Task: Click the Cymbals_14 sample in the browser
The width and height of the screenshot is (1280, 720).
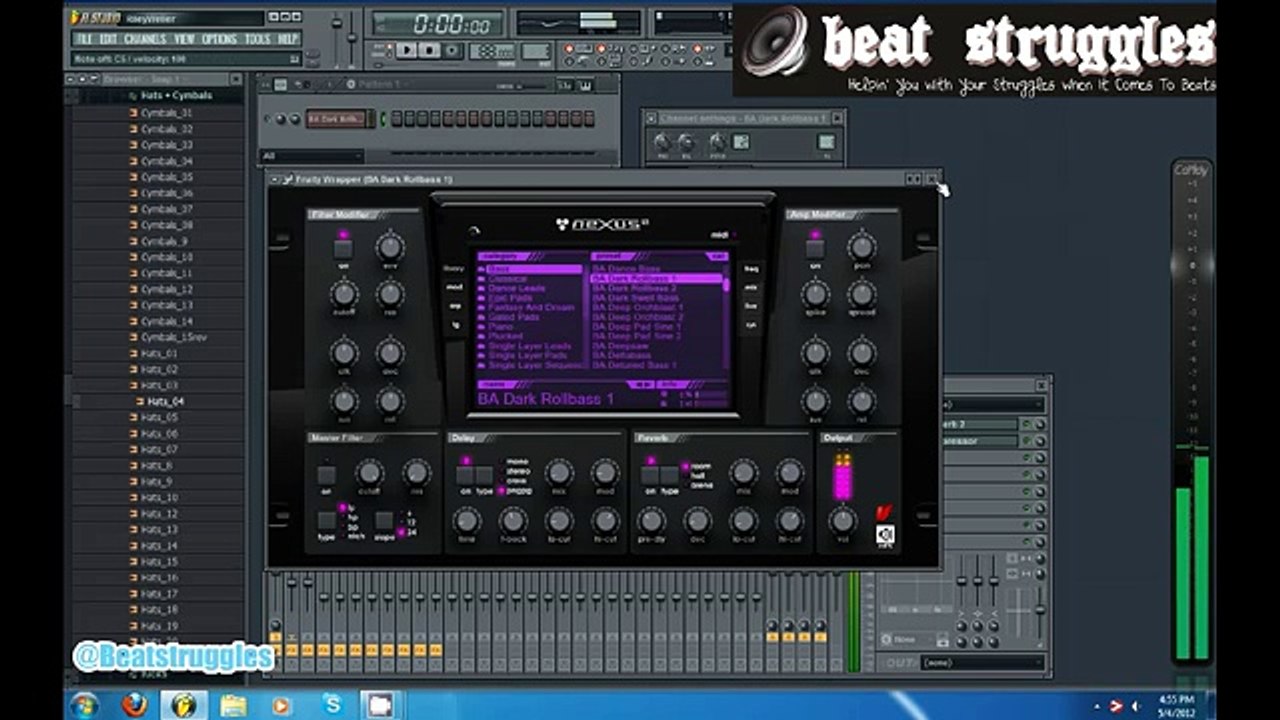Action: click(166, 321)
